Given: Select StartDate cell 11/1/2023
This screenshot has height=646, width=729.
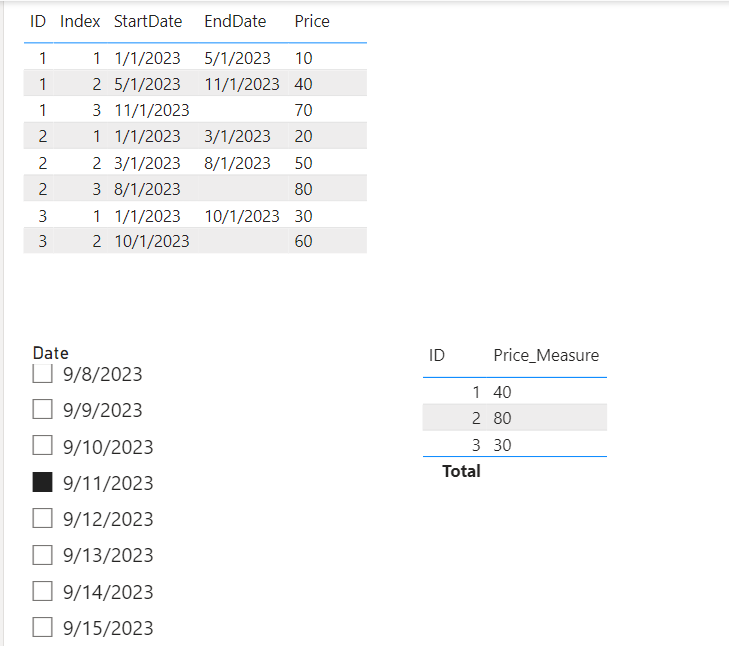Looking at the screenshot, I should tap(152, 110).
